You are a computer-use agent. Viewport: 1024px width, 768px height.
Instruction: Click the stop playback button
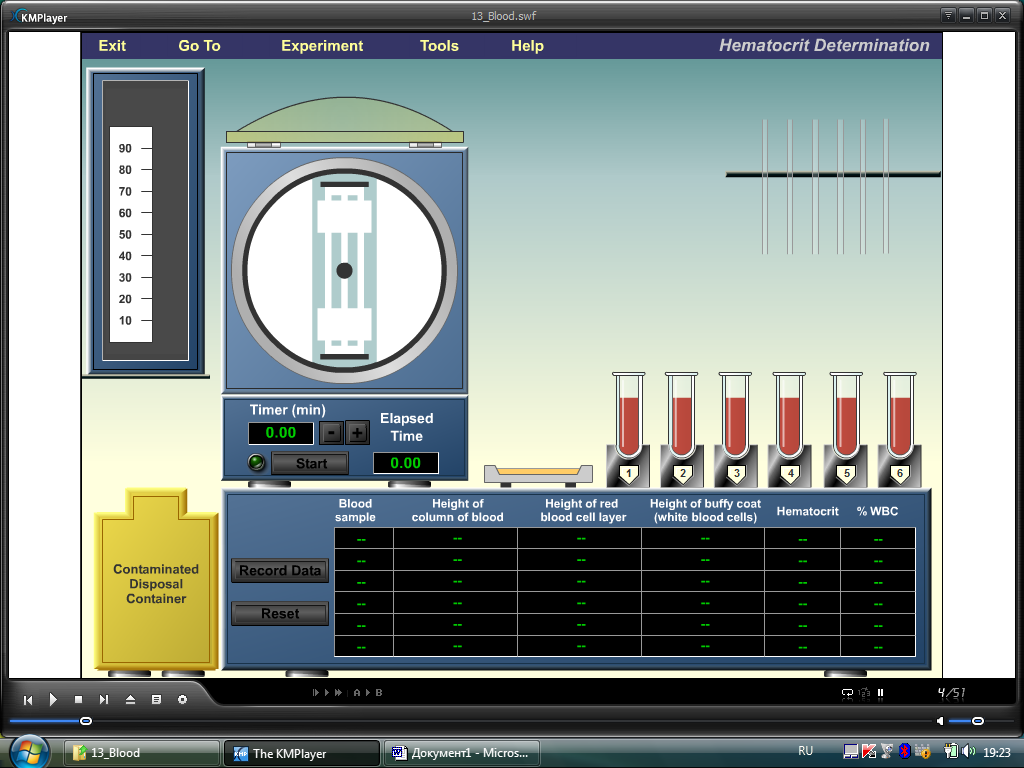tap(78, 700)
